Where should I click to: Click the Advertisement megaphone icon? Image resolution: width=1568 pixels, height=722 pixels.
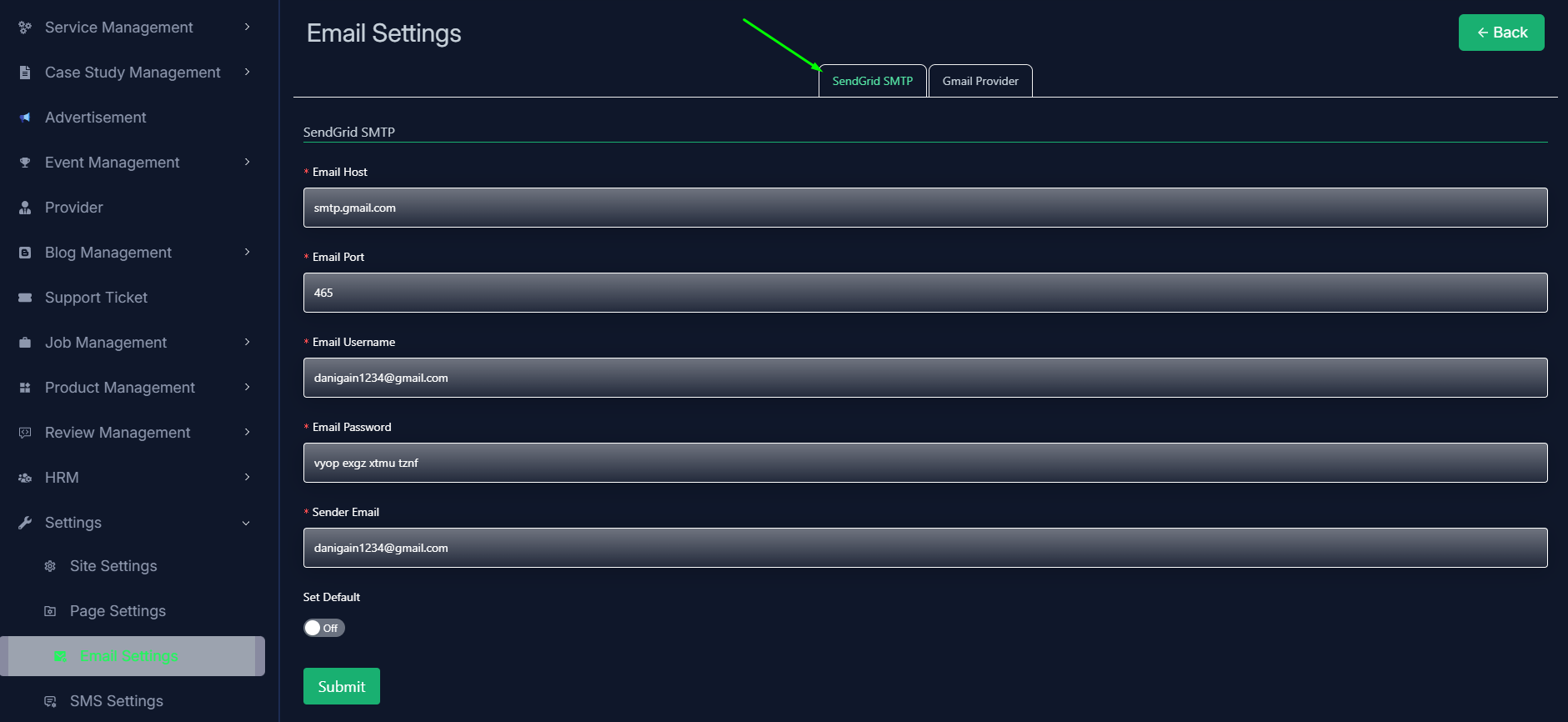pos(25,118)
